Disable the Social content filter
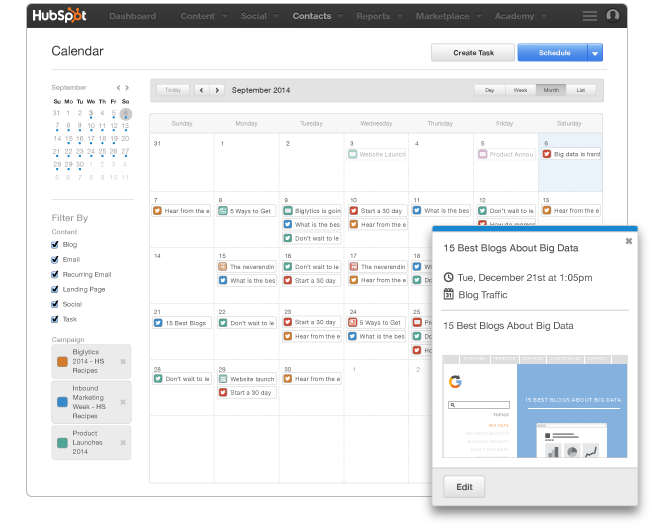650x525 pixels. [x=56, y=304]
